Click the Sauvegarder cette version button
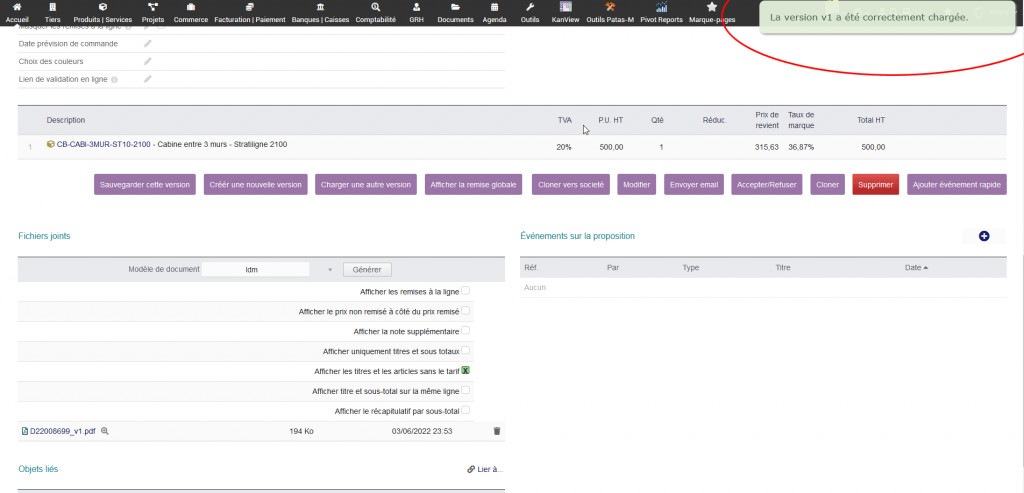 click(x=145, y=185)
